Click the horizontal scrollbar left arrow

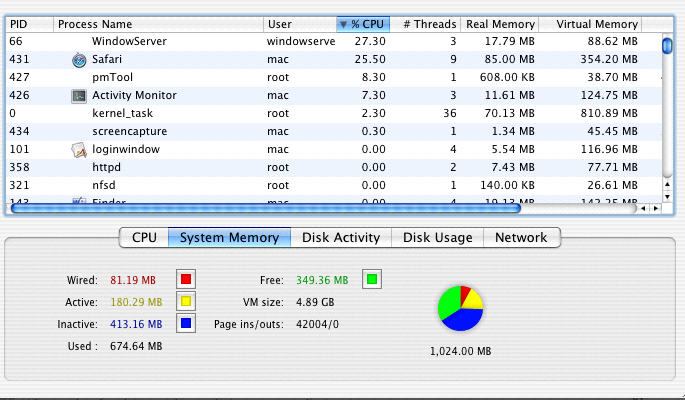tap(643, 209)
